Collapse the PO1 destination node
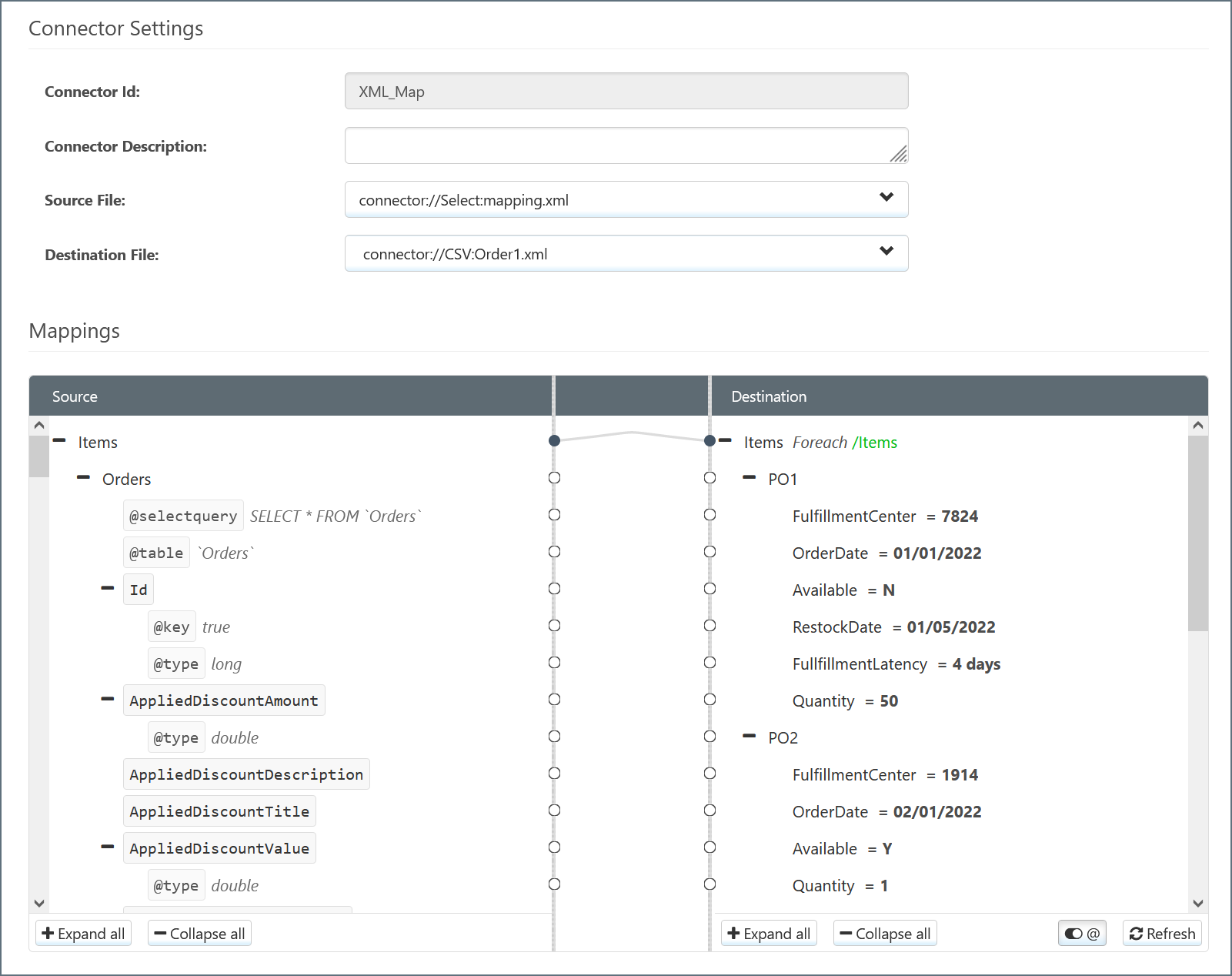Image resolution: width=1232 pixels, height=976 pixels. click(x=749, y=478)
